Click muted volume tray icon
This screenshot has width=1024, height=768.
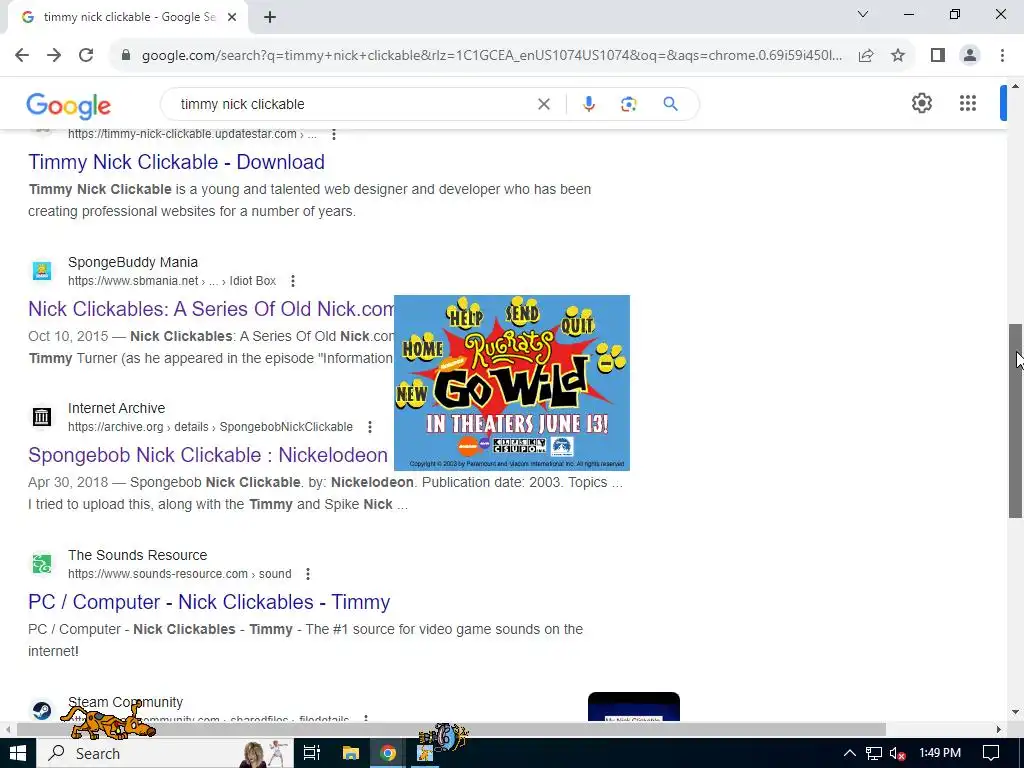(897, 753)
